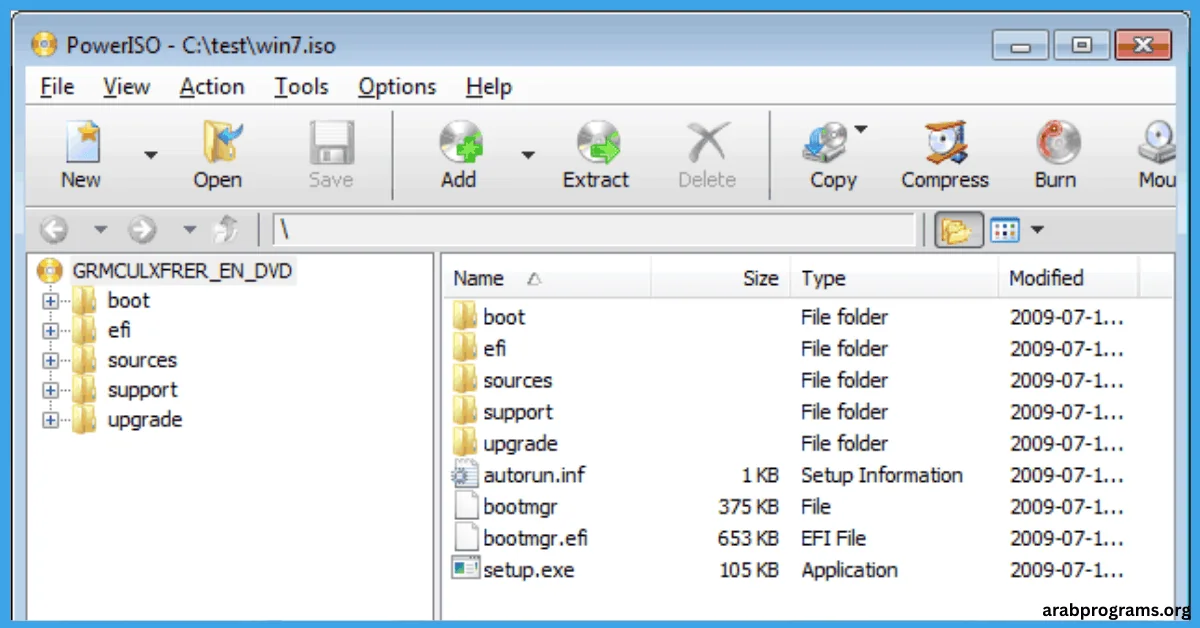The width and height of the screenshot is (1200, 628).
Task: Click the PowerISO title bar disc icon
Action: pyautogui.click(x=45, y=45)
